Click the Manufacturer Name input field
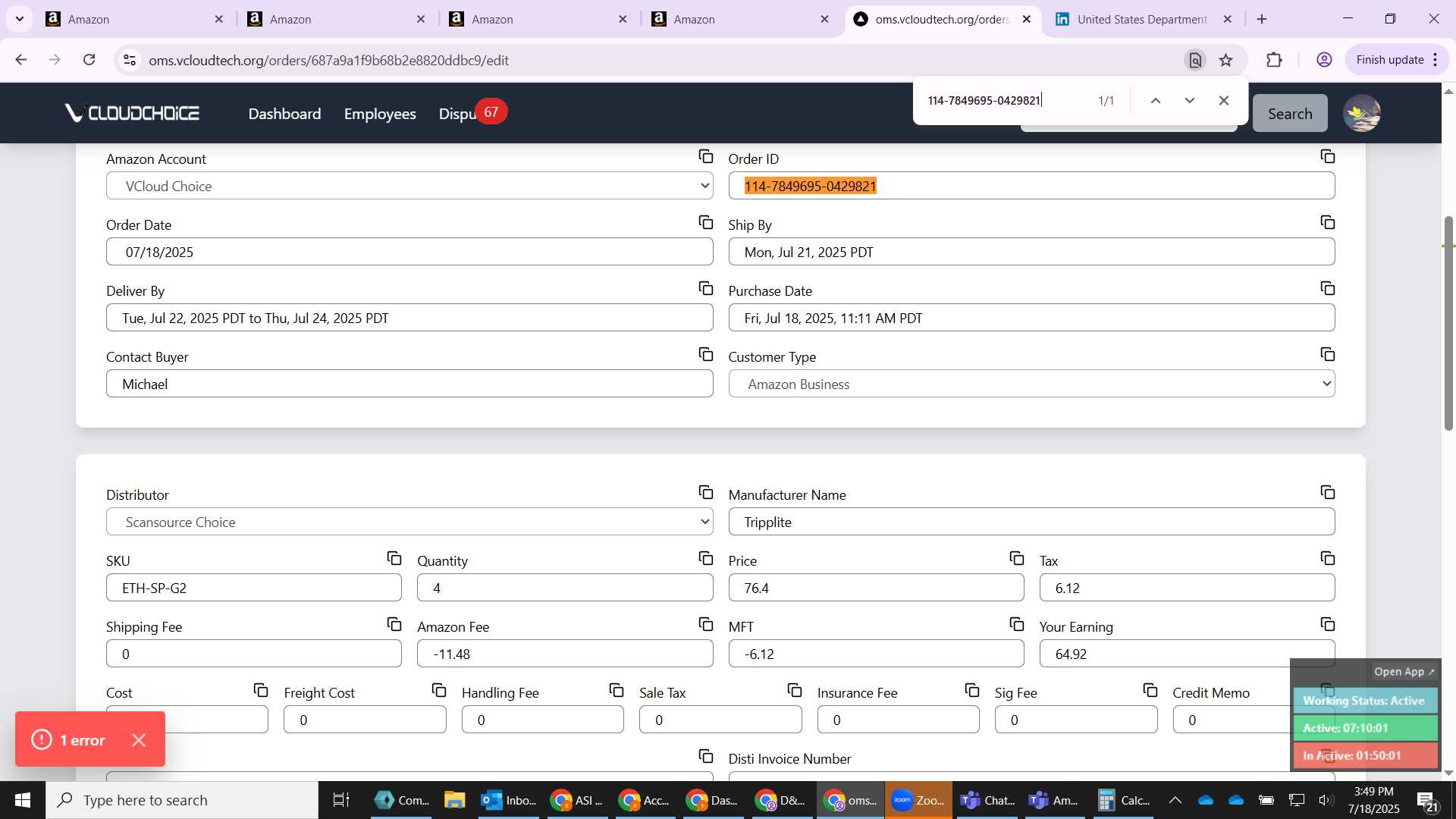 pos(1031,522)
